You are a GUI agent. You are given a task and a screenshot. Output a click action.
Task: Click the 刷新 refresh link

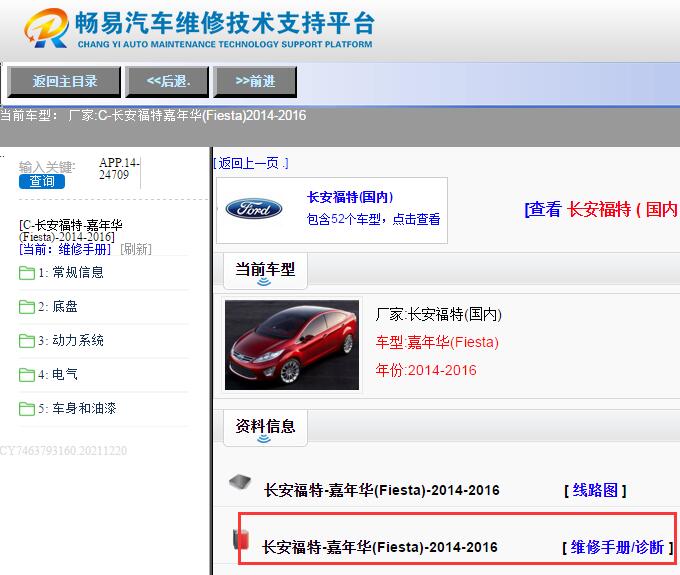[136, 249]
